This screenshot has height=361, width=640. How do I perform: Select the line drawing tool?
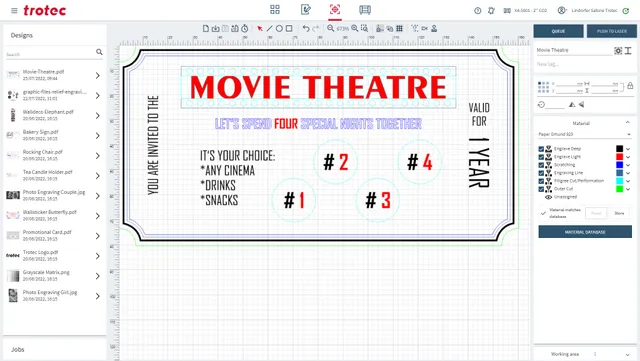click(269, 28)
